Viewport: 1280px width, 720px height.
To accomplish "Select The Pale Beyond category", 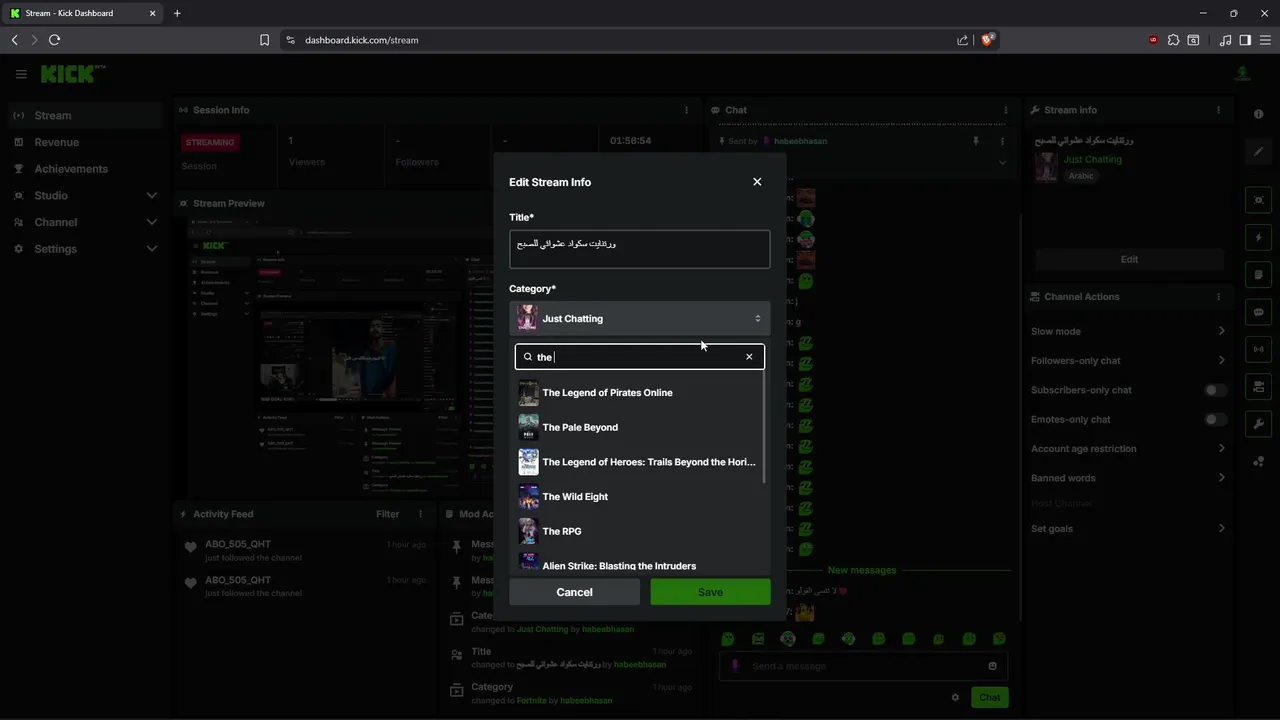I will click(638, 427).
